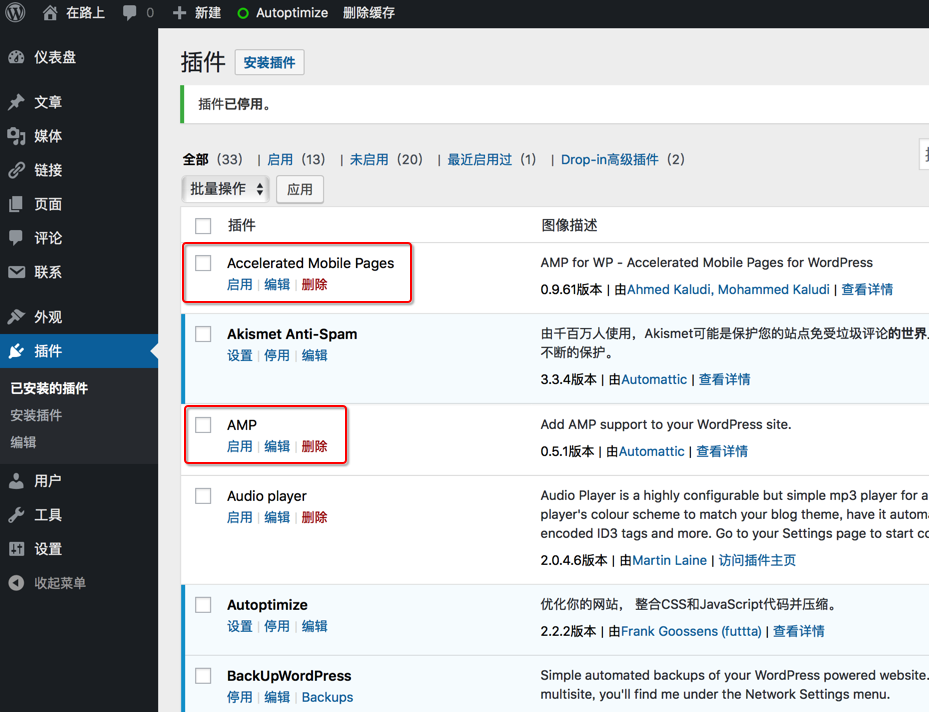This screenshot has height=713, width=929.
Task: Open 已安装的插件 submenu item
Action: [x=49, y=388]
